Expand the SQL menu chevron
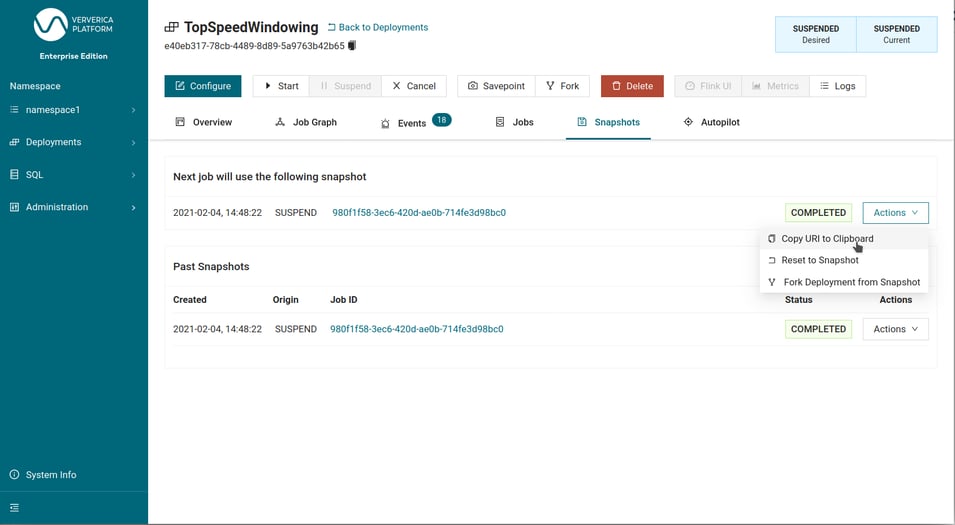Screen dimensions: 955x525 133,175
